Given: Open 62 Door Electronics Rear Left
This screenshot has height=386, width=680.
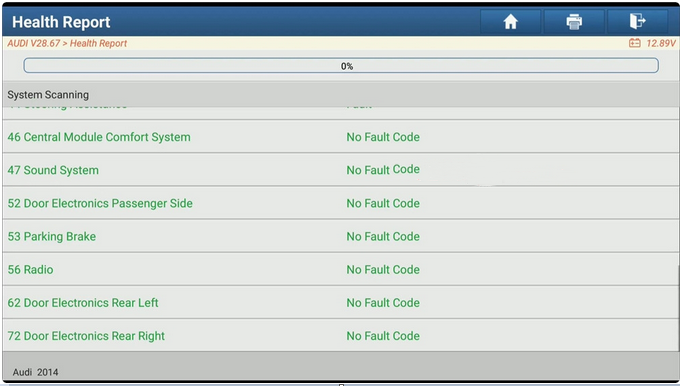Looking at the screenshot, I should [340, 303].
